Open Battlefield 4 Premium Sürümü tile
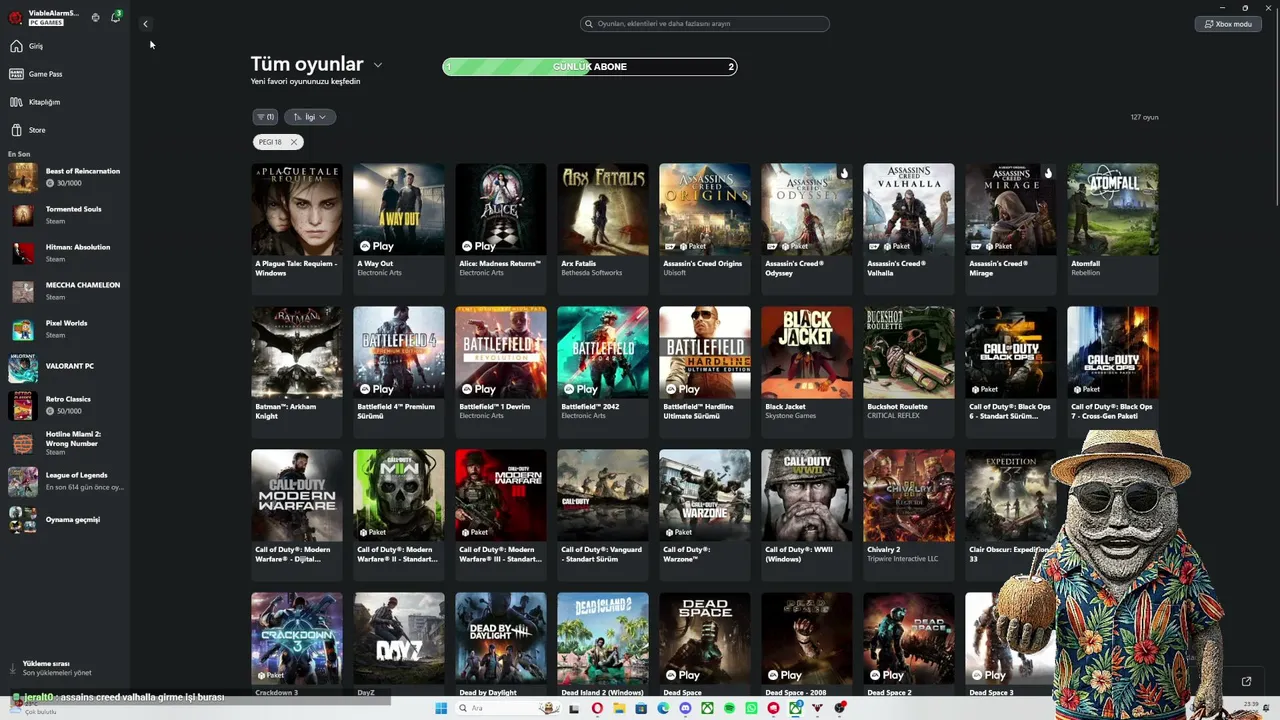Screen dimensions: 1280x720 (x=399, y=372)
